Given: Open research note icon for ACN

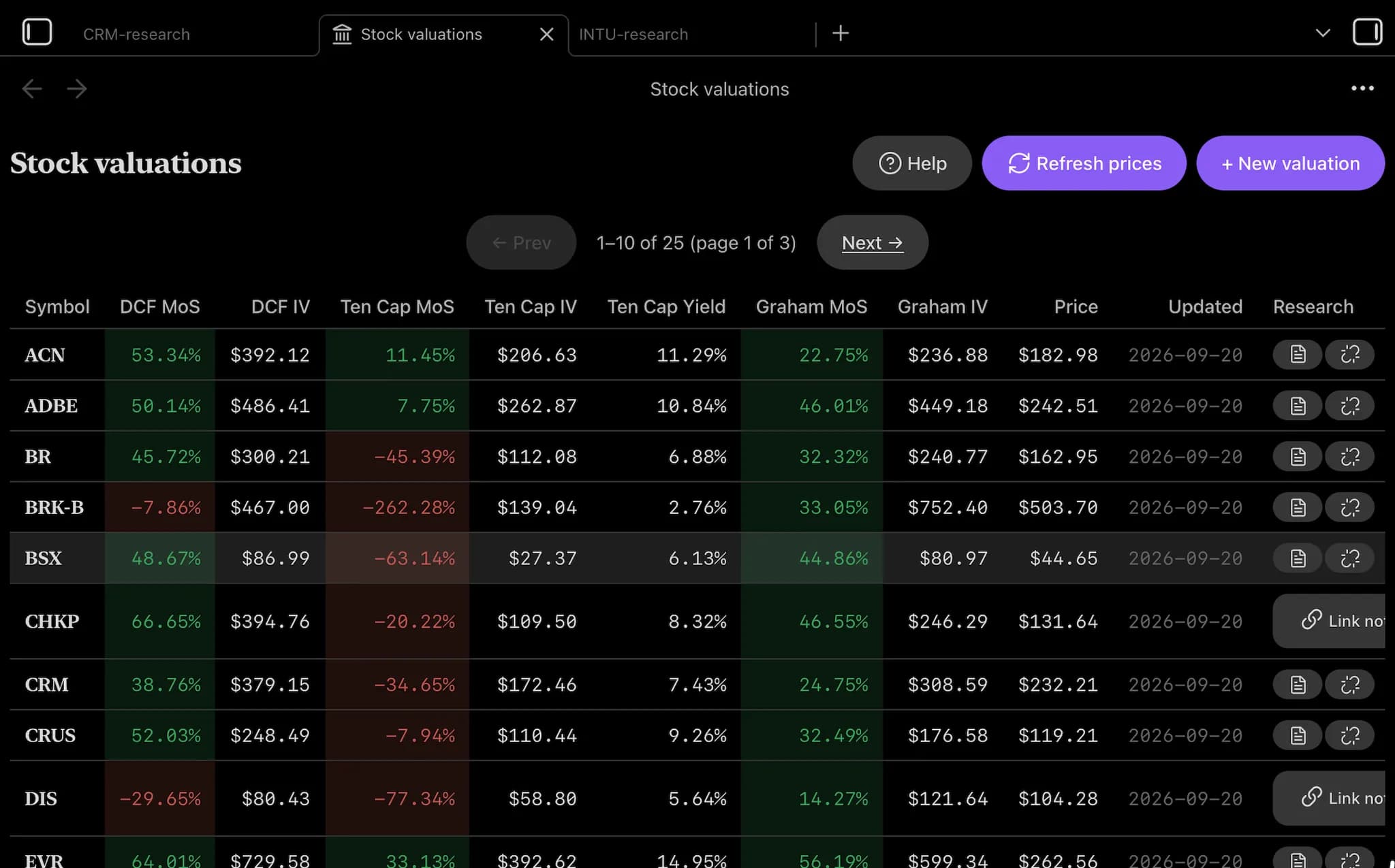Looking at the screenshot, I should click(x=1298, y=355).
